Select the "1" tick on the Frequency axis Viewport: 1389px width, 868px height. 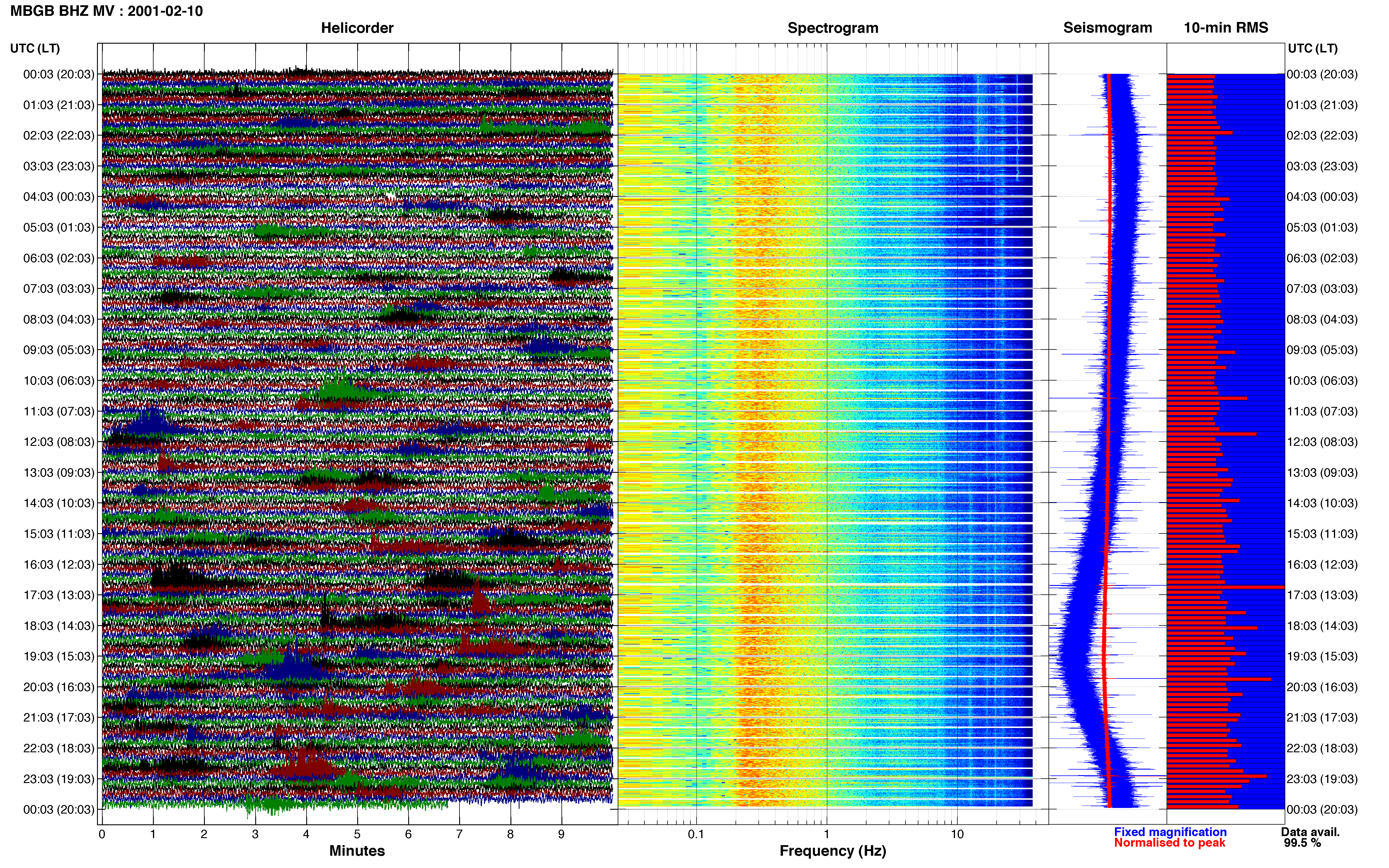click(x=827, y=834)
